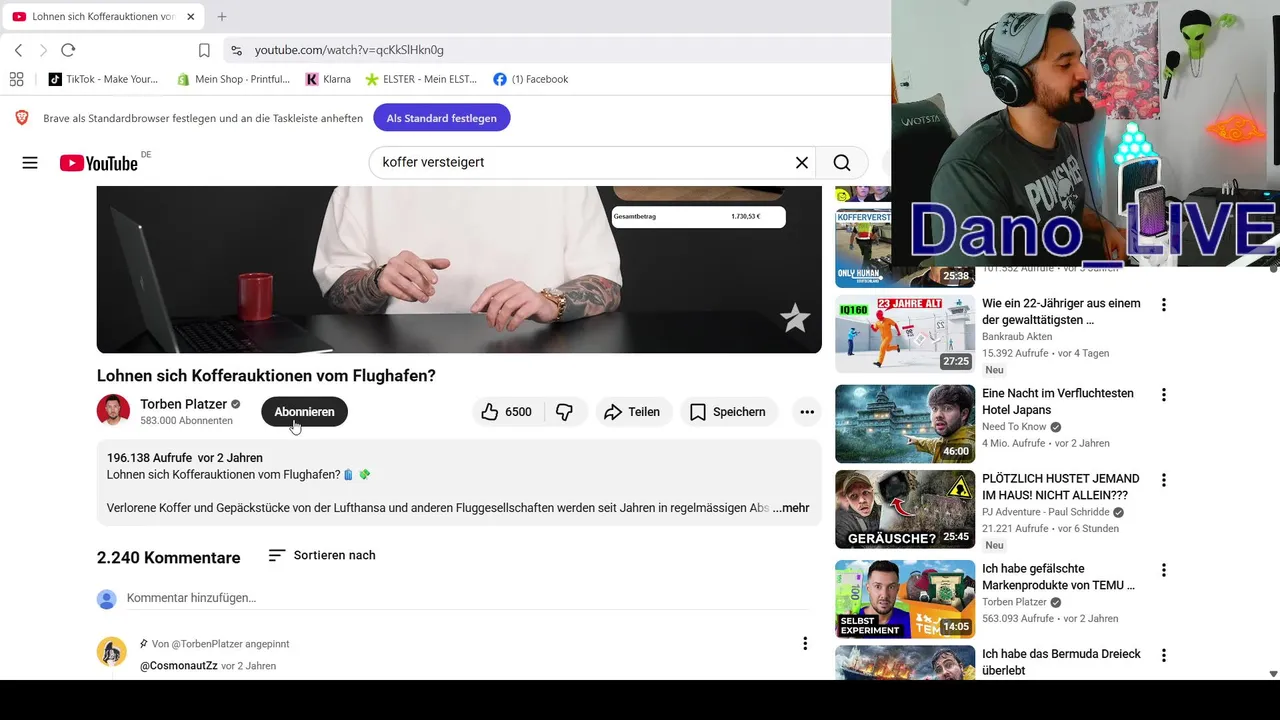Open more actions three-dot button under video
Screen dimensions: 1280x720
click(807, 412)
